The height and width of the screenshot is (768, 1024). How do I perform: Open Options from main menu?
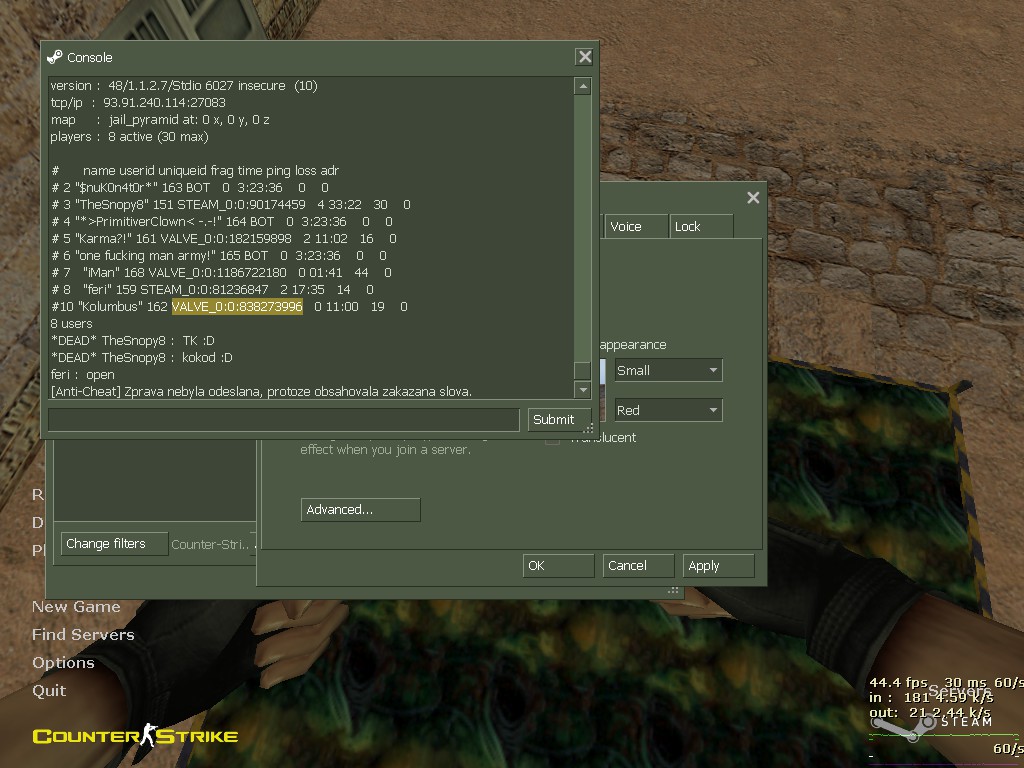(63, 663)
